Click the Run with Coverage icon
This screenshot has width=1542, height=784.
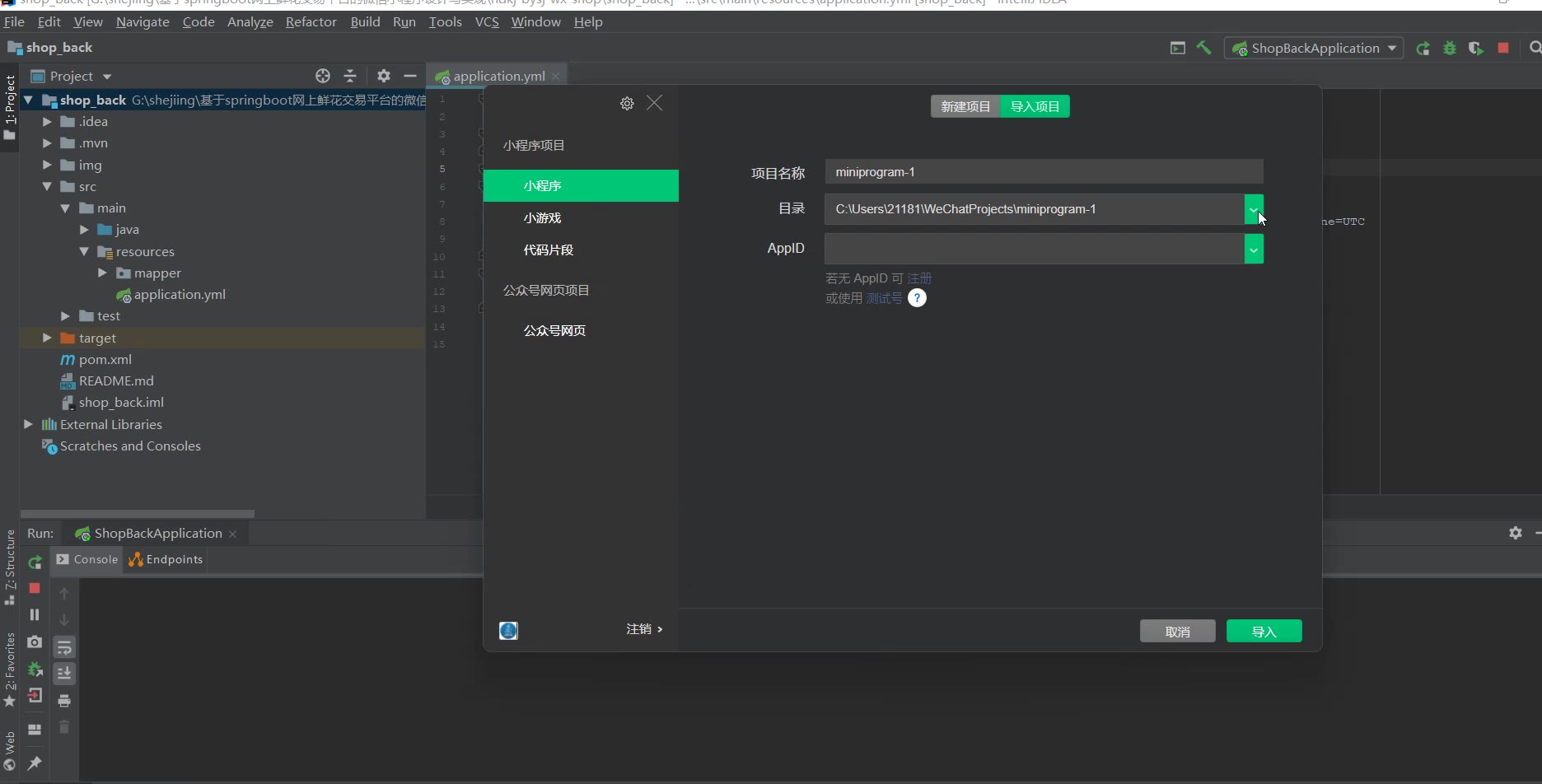point(1476,49)
